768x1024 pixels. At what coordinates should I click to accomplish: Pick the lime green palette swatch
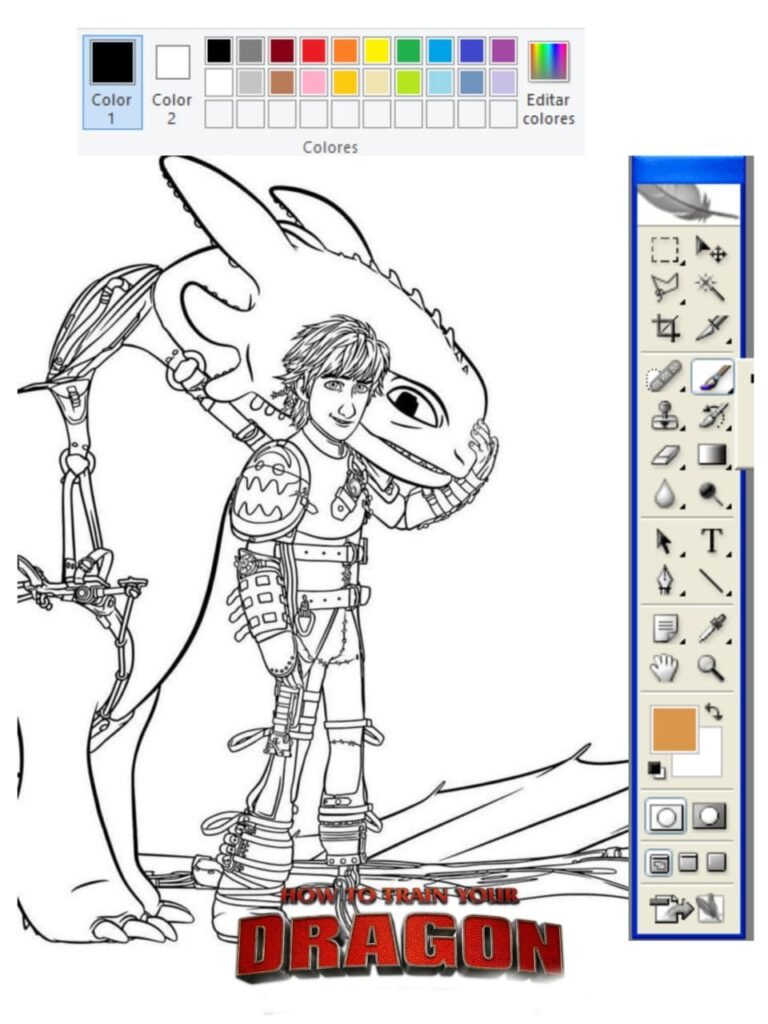(408, 82)
